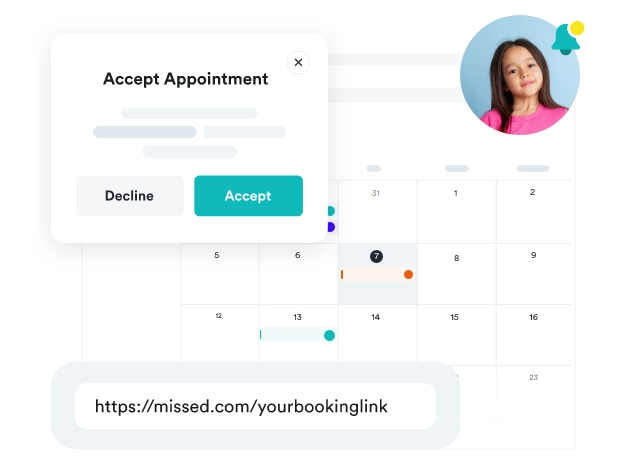Select calendar day 31
635x473 pixels.
[376, 193]
